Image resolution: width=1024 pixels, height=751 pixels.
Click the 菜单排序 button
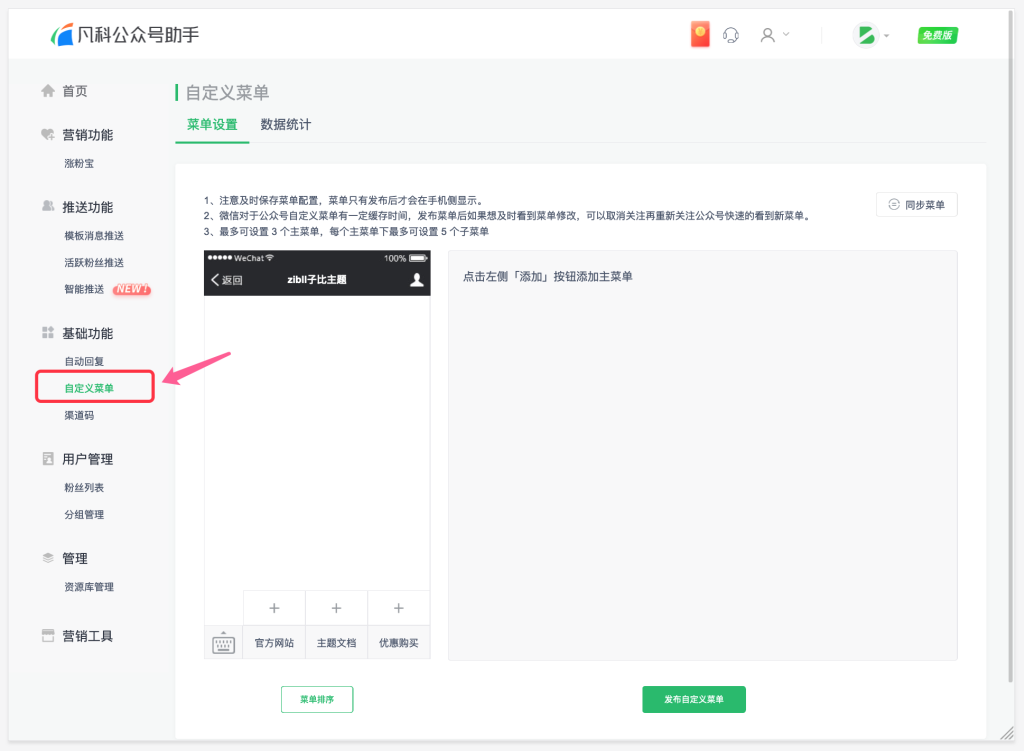pos(317,699)
